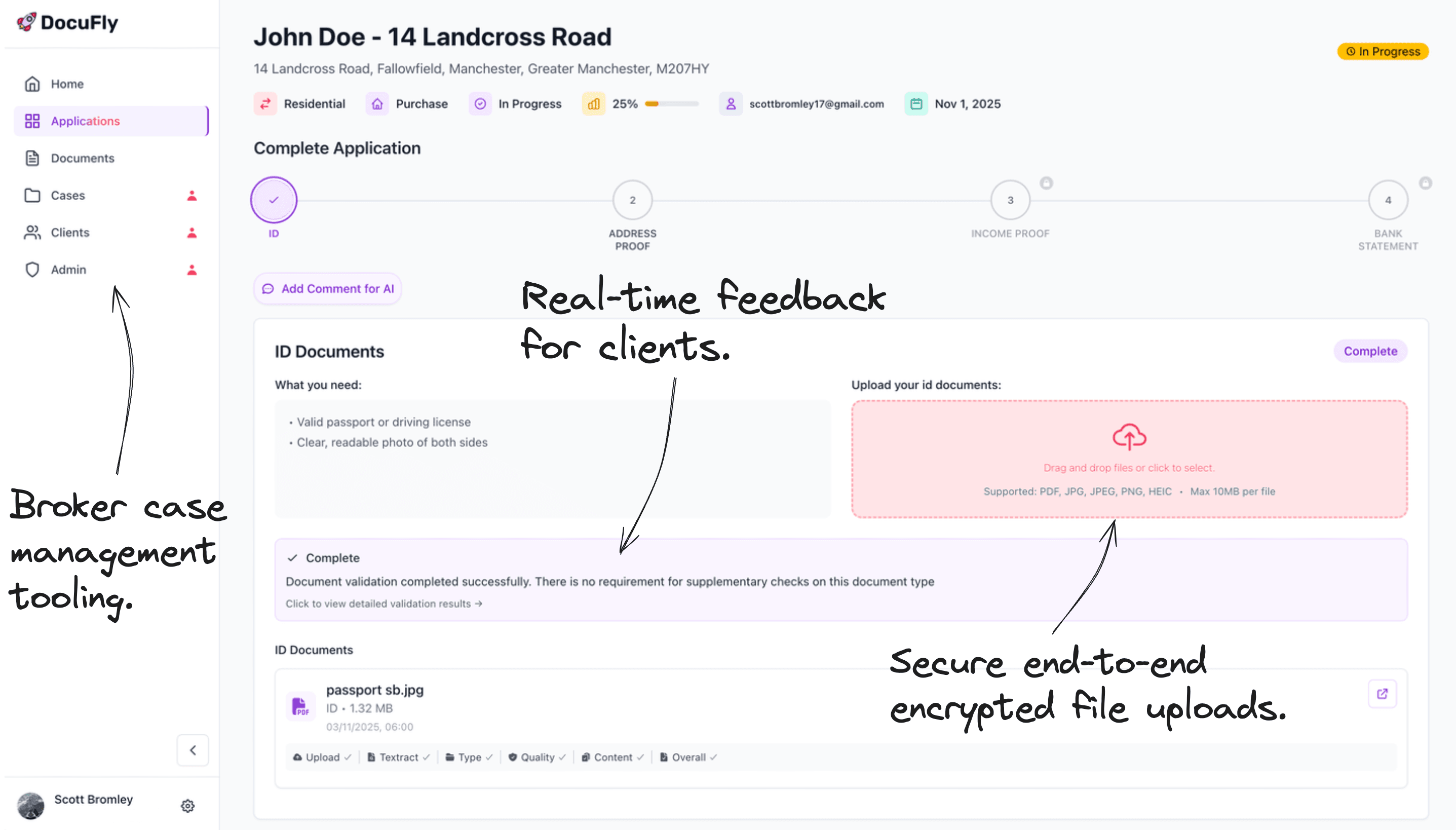Click the Residential swap arrows icon
The height and width of the screenshot is (830, 1456).
point(265,104)
